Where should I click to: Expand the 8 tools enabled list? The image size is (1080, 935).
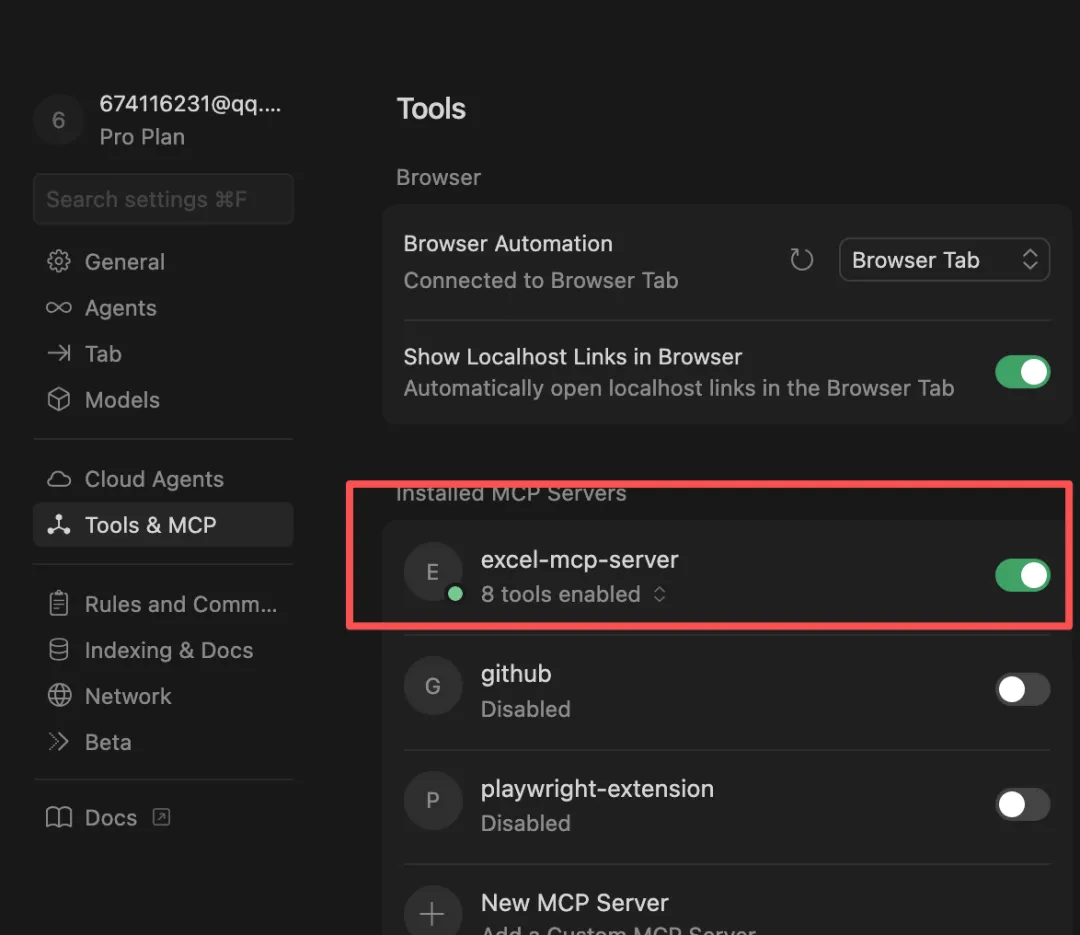click(x=573, y=595)
